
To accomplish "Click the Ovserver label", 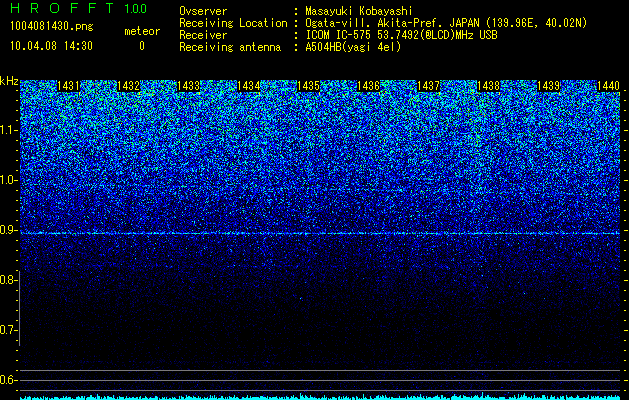I will pos(203,11).
